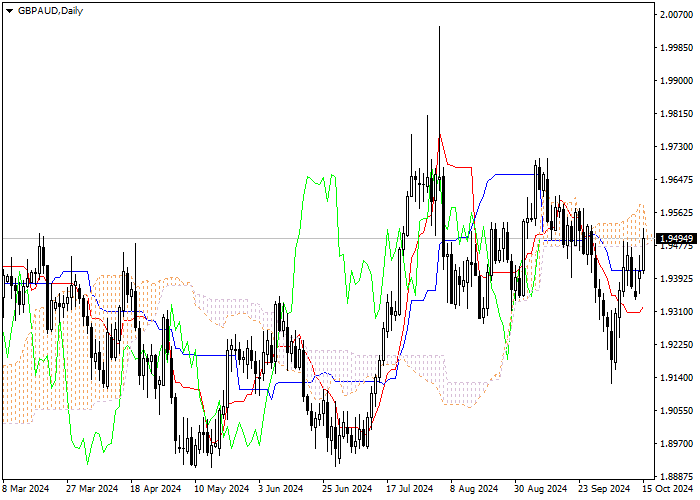This screenshot has height=500, width=700.
Task: Click the 3 Jun 2024 date label
Action: coord(281,489)
